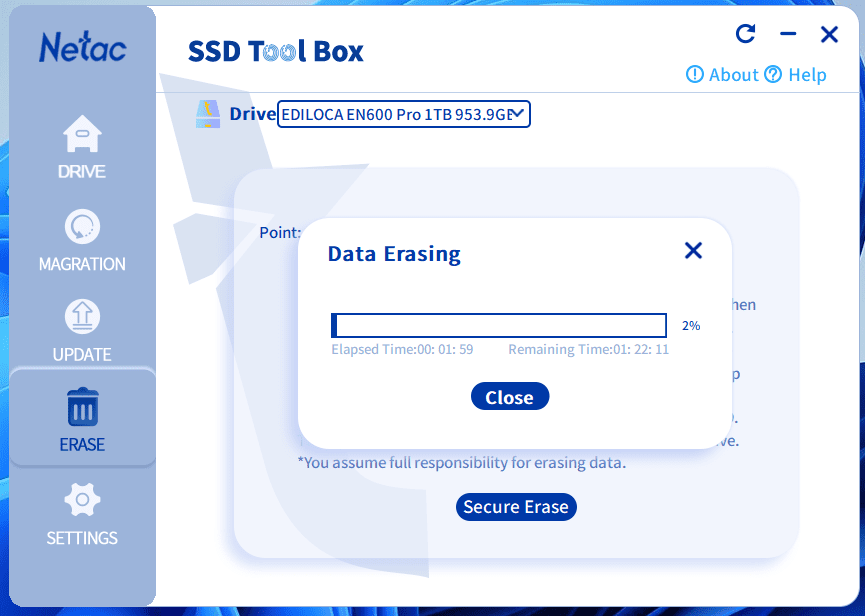Image resolution: width=865 pixels, height=616 pixels.
Task: Click the erase progress bar
Action: pyautogui.click(x=499, y=325)
